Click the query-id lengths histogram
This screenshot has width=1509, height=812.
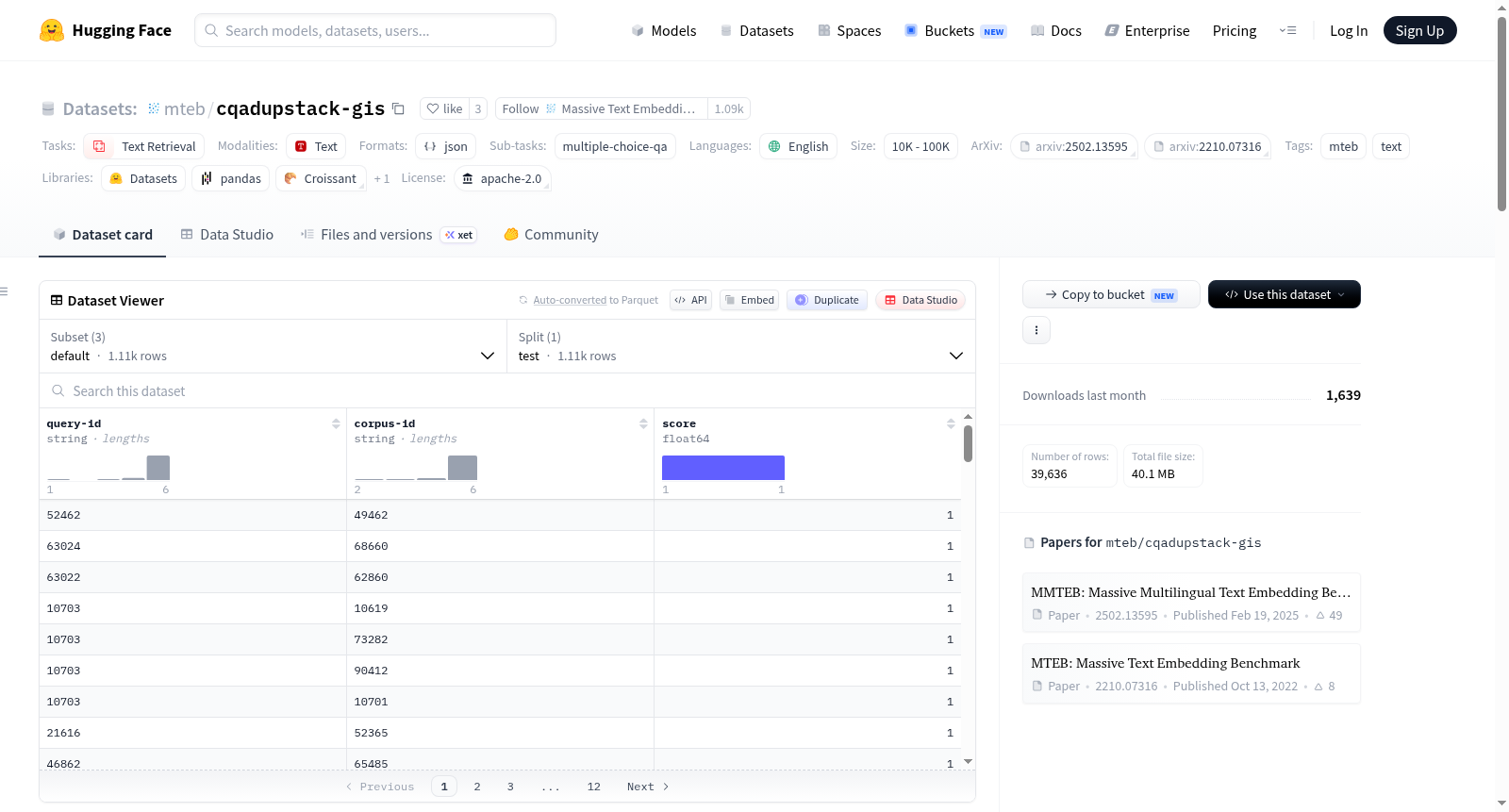coord(108,468)
